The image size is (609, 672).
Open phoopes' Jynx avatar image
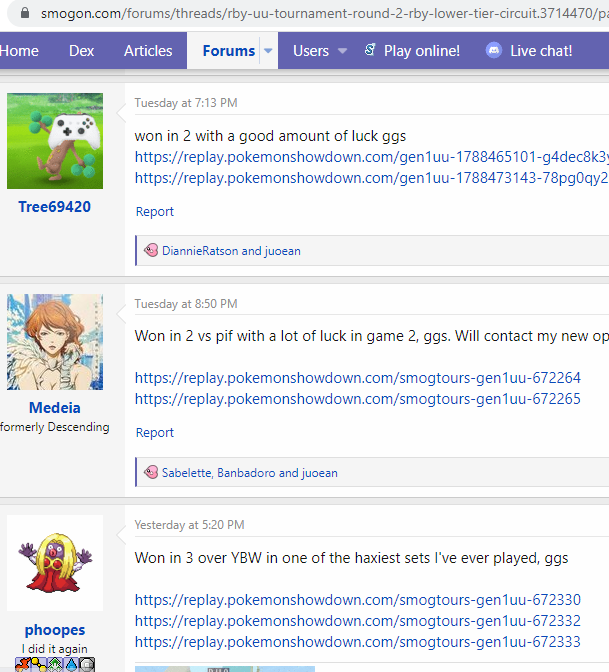[55, 563]
